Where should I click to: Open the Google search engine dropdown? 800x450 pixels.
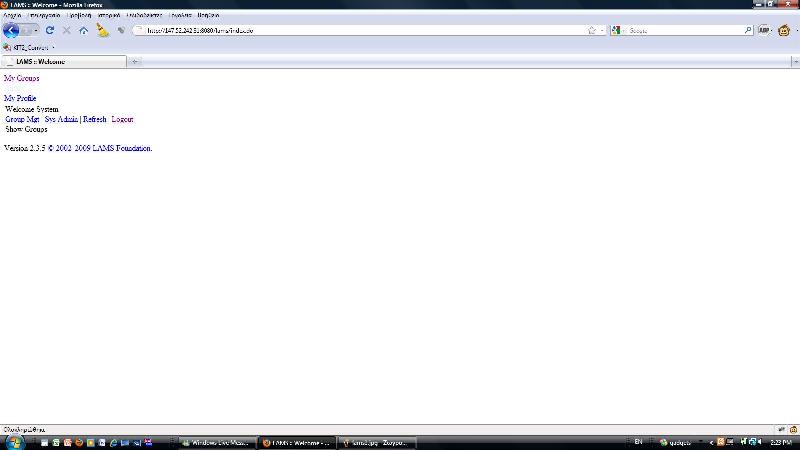pyautogui.click(x=618, y=30)
